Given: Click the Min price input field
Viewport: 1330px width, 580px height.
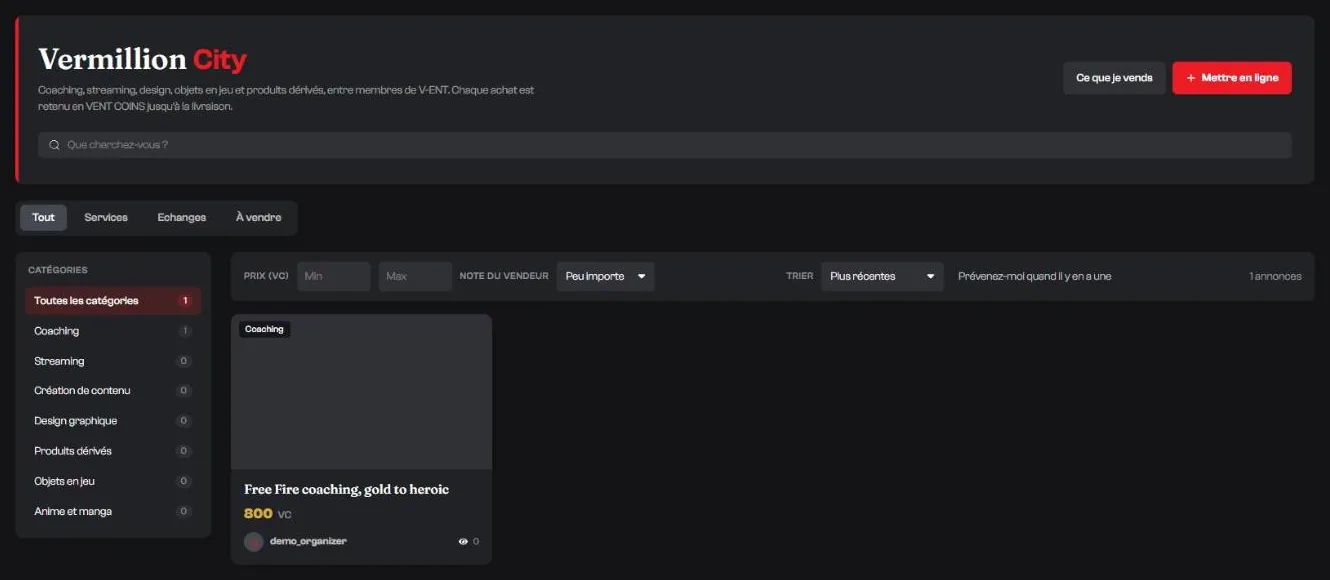Looking at the screenshot, I should 334,276.
